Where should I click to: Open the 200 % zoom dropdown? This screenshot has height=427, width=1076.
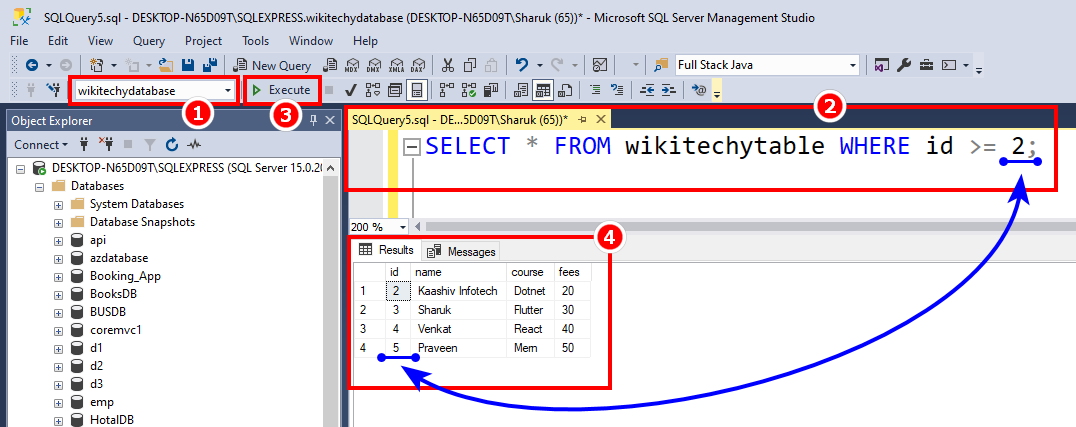click(x=404, y=227)
